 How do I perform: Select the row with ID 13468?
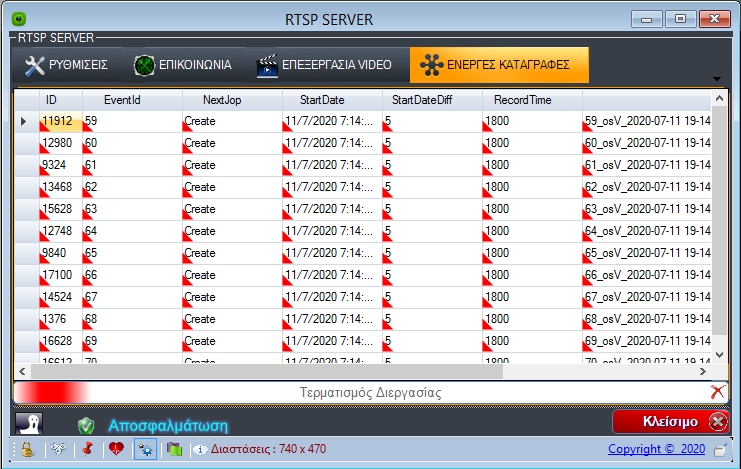60,187
